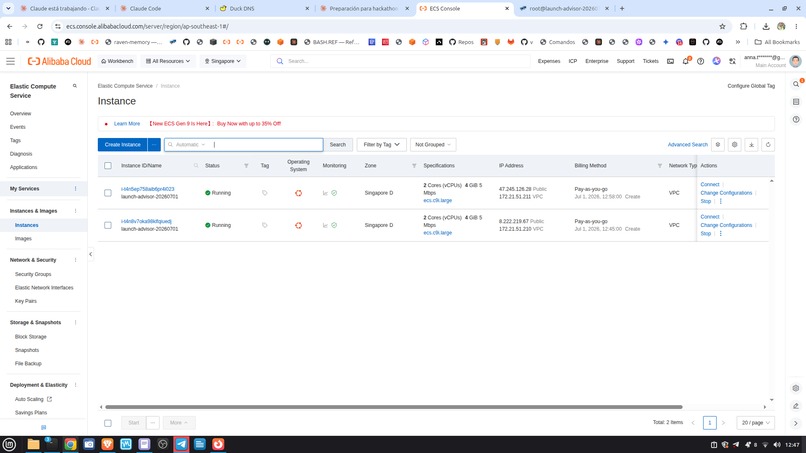Open more actions for instance 47.245.126.28
Viewport: 806px width, 453px height.
721,201
